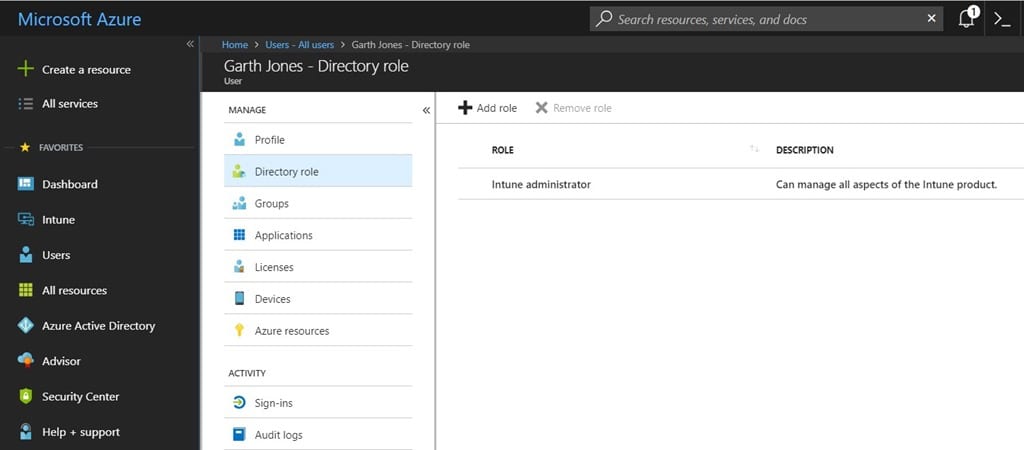The image size is (1024, 450).
Task: Click the Dashboard icon in favorites
Action: 25,184
